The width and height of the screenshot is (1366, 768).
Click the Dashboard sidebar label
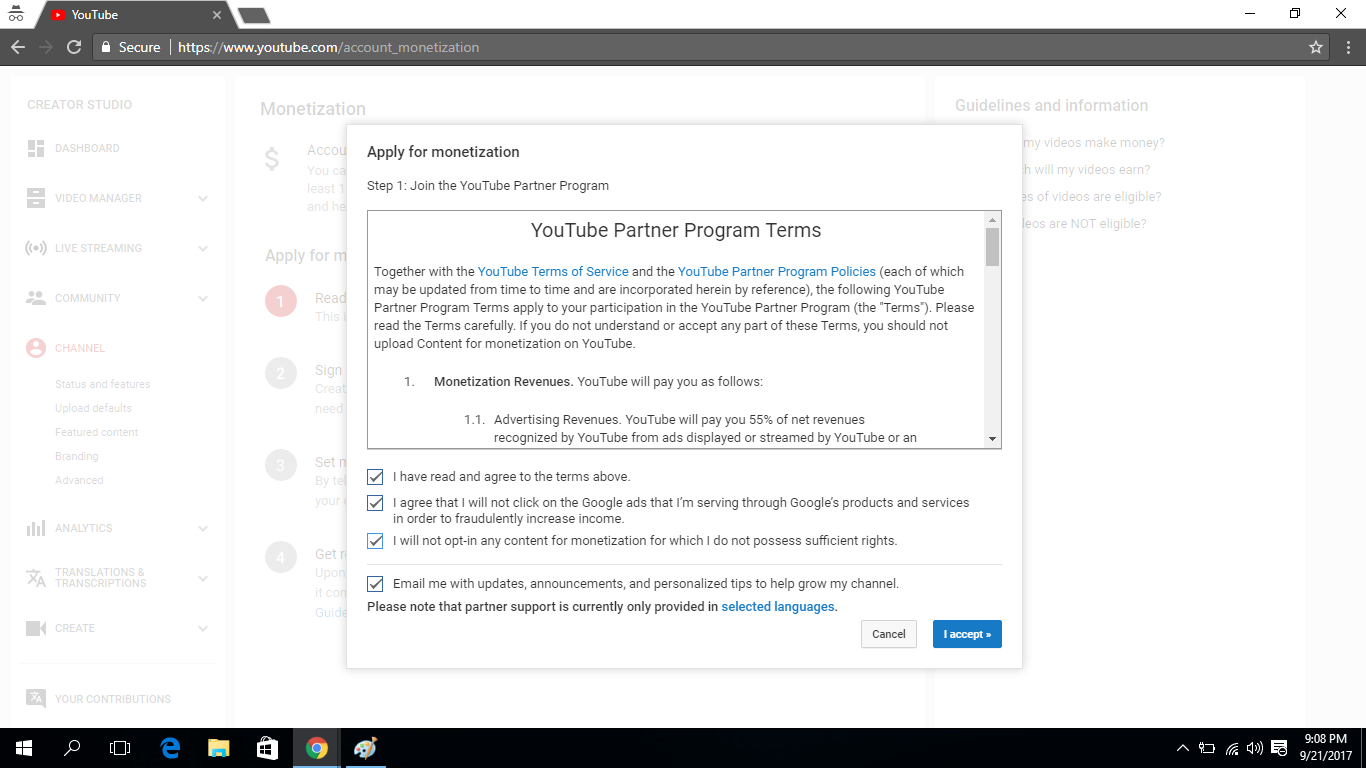(87, 148)
